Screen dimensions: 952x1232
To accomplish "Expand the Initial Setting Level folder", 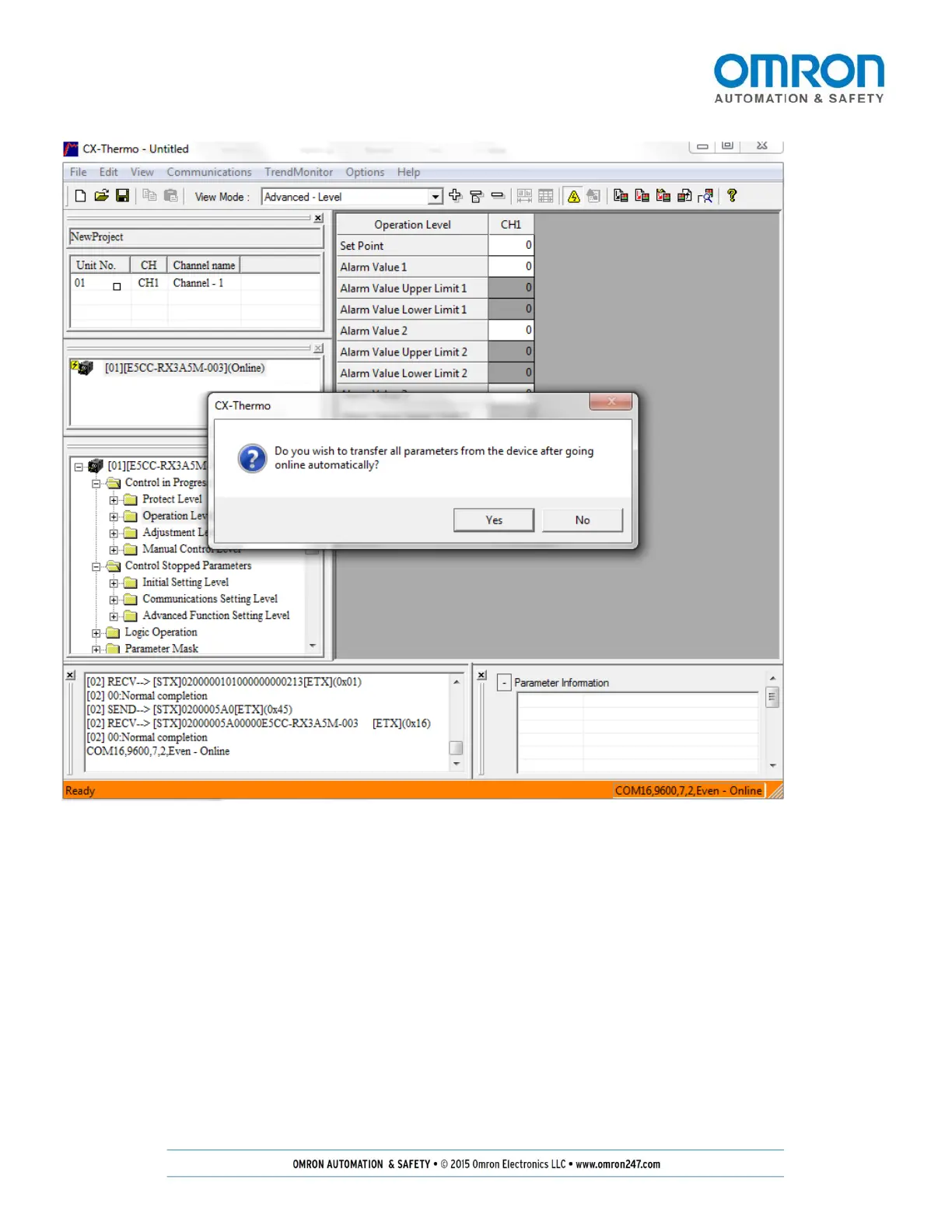I will (114, 583).
